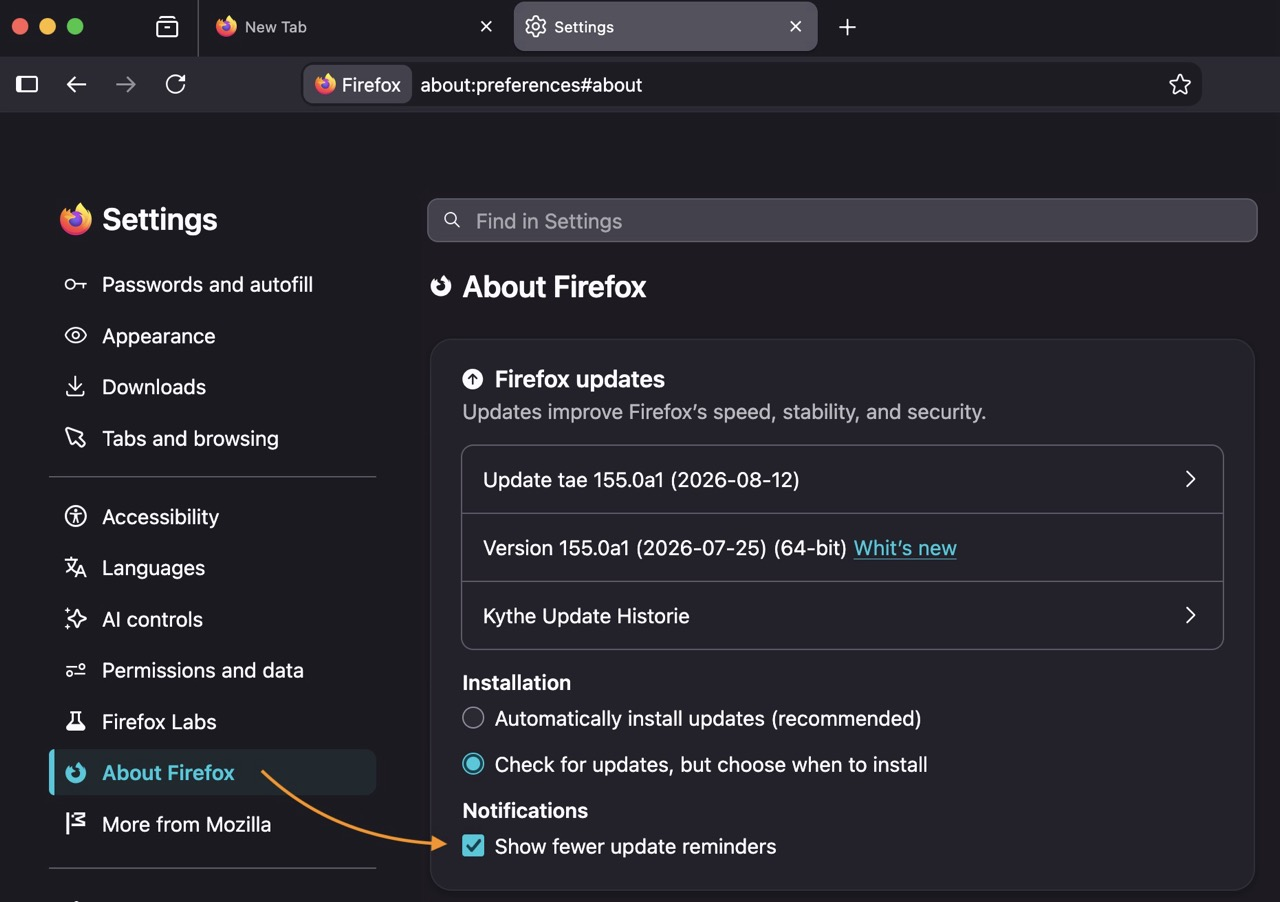Go back with the back arrow
Screen dimensions: 1280x902
[76, 85]
